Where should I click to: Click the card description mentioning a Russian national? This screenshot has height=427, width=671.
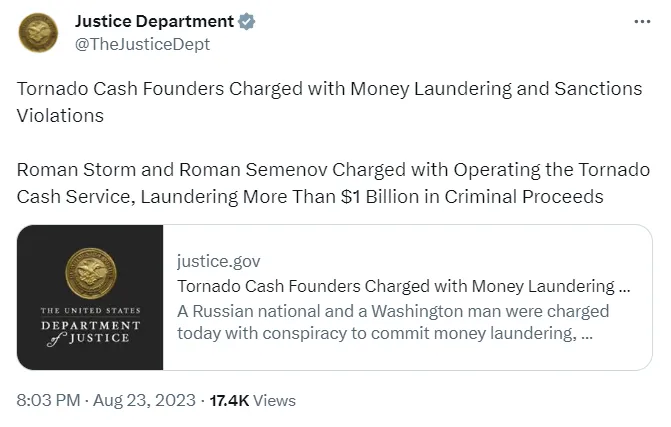click(x=392, y=310)
